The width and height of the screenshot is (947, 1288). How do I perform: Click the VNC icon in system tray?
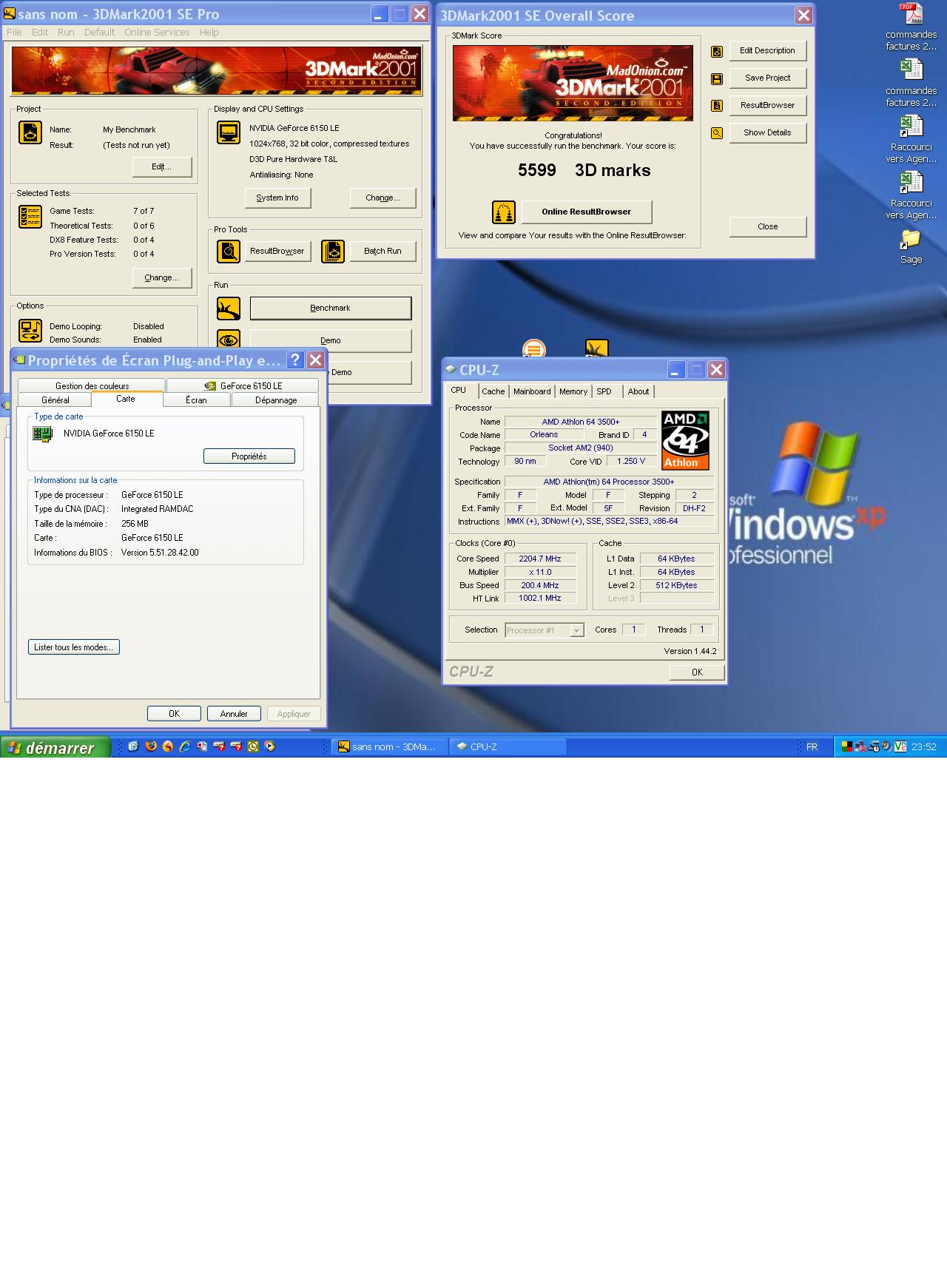click(900, 746)
